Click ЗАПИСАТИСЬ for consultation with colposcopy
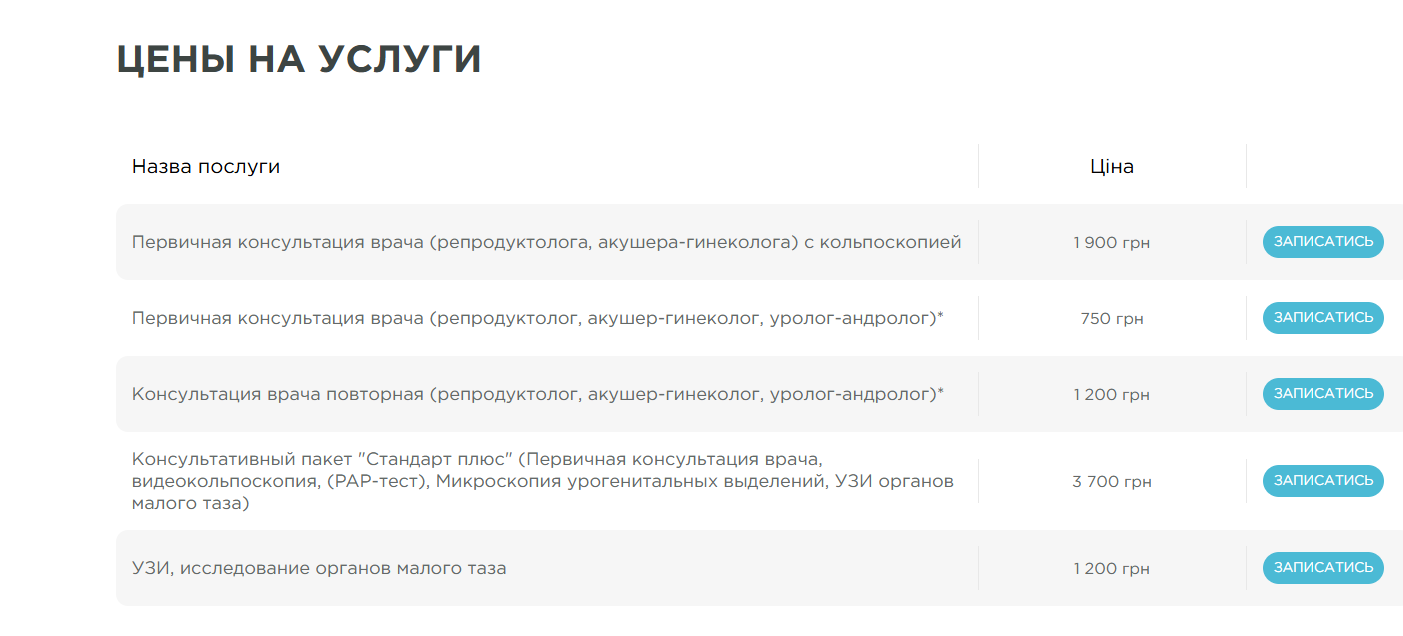Image resolution: width=1403 pixels, height=636 pixels. pyautogui.click(x=1323, y=242)
